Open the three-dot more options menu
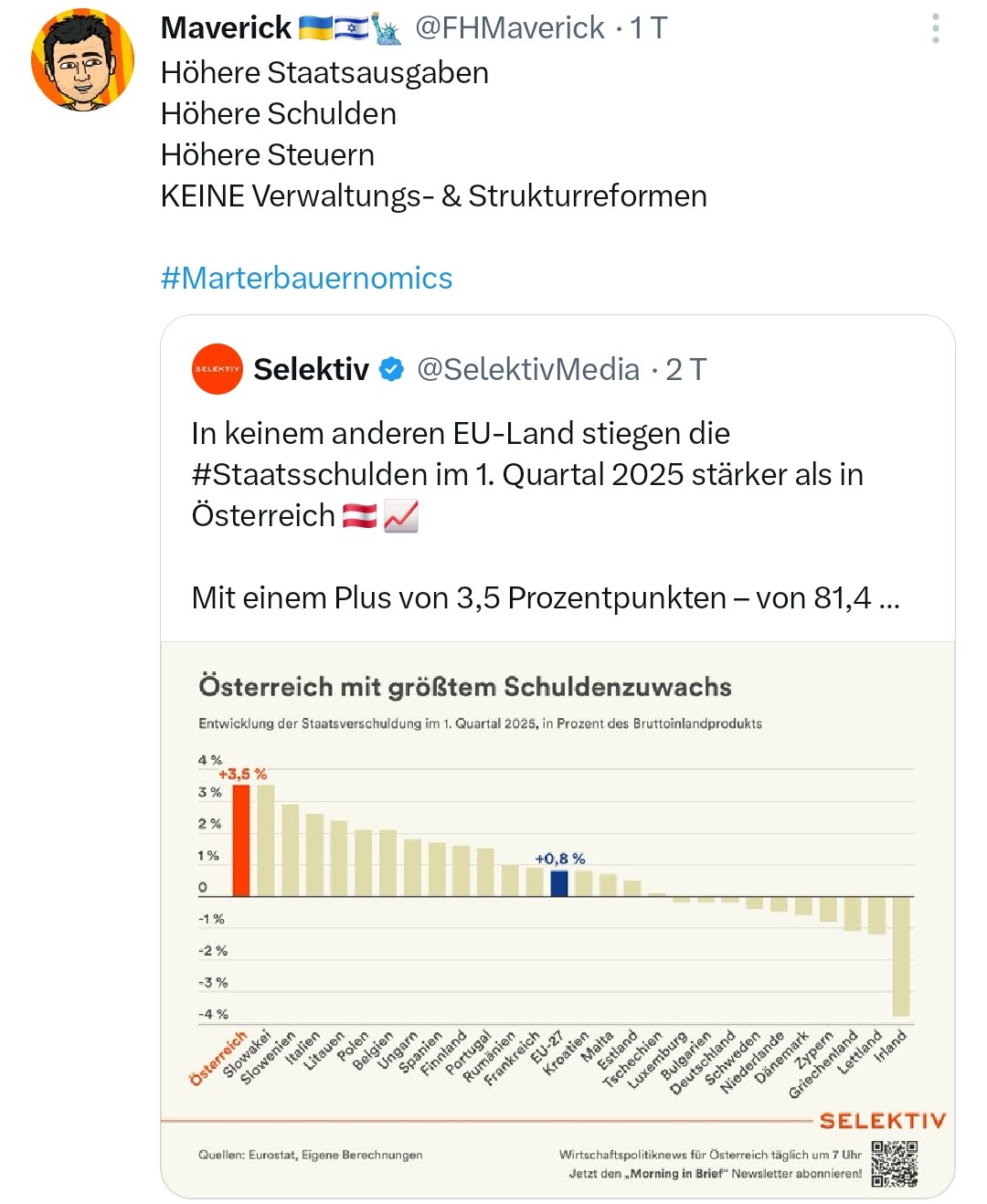This screenshot has width=987, height=1204. [935, 28]
